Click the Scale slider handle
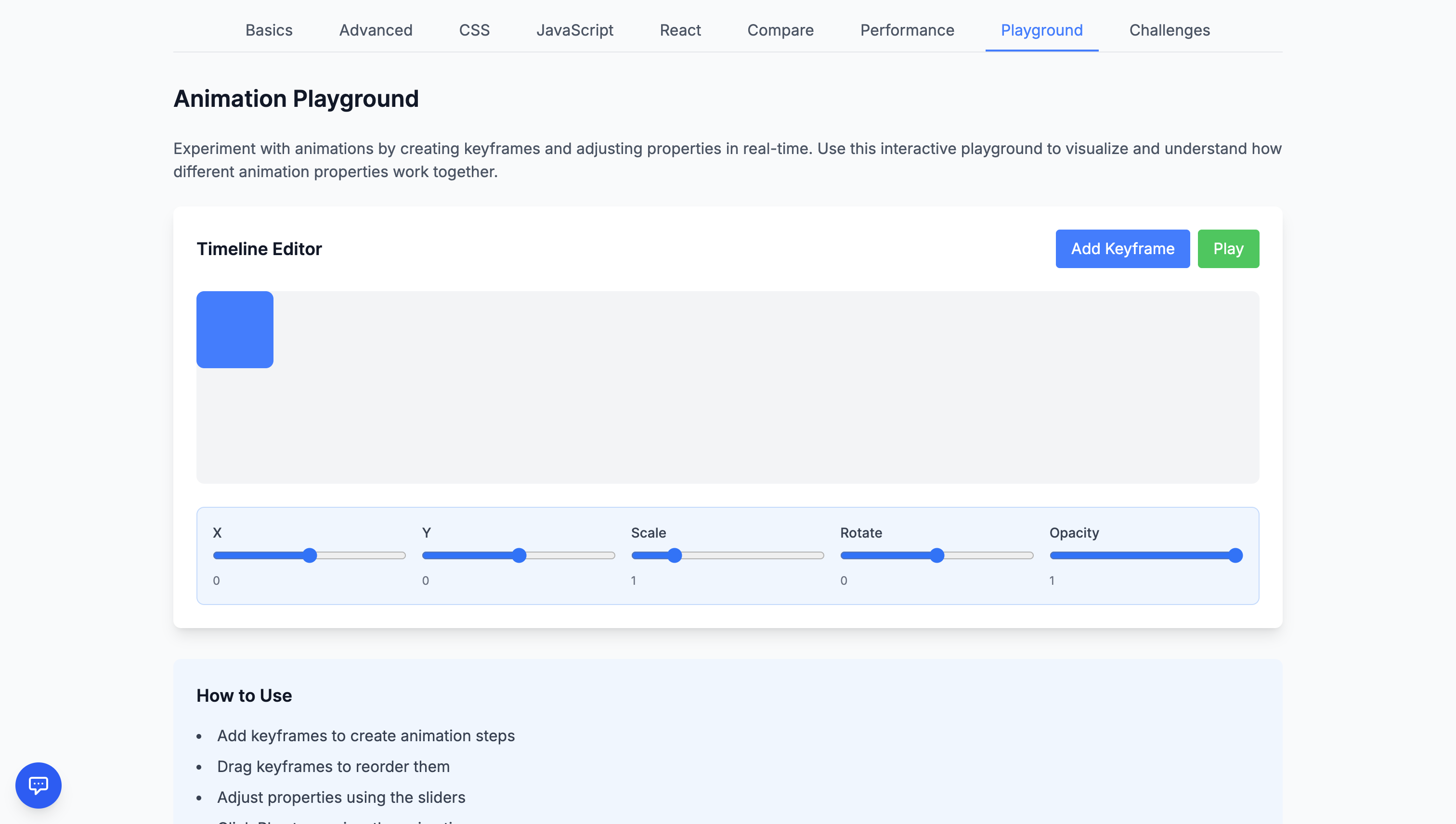This screenshot has height=824, width=1456. 674,555
